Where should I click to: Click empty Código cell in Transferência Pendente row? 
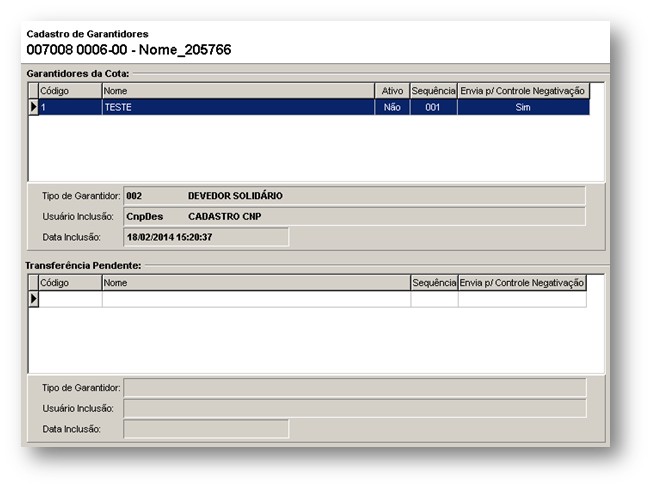point(70,299)
